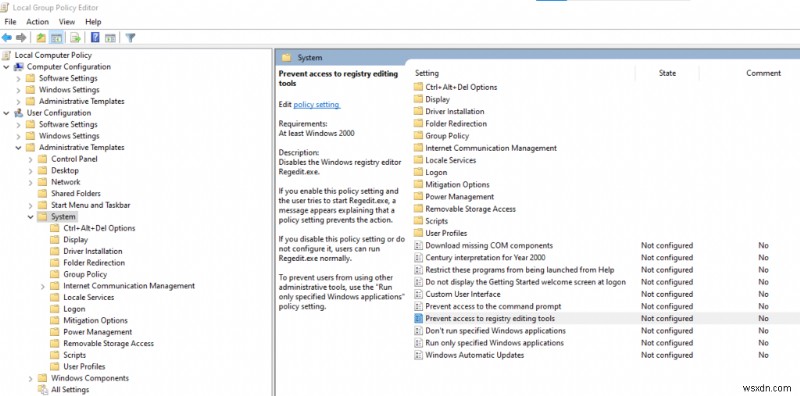Viewport: 800px width, 396px height.
Task: Expand the Control Panel tree node
Action: (31, 159)
